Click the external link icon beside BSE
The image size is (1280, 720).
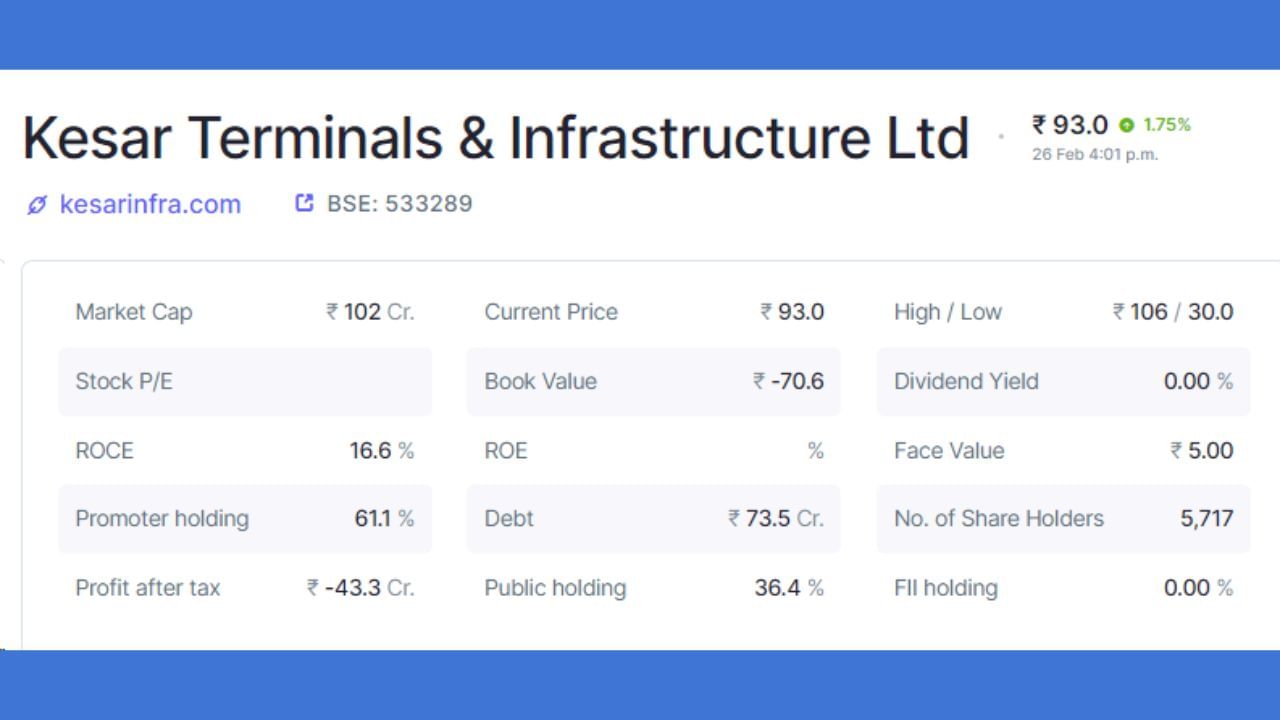point(305,203)
